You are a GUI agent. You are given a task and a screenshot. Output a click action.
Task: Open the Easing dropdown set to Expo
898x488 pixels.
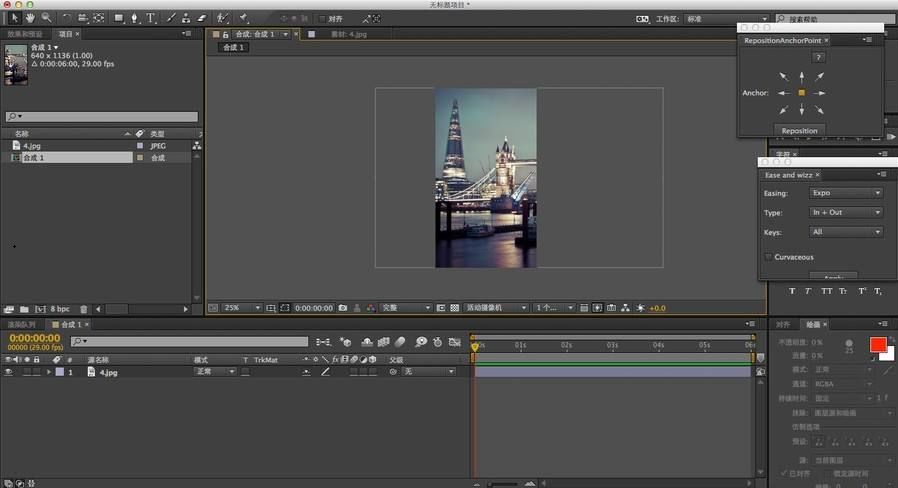(846, 193)
